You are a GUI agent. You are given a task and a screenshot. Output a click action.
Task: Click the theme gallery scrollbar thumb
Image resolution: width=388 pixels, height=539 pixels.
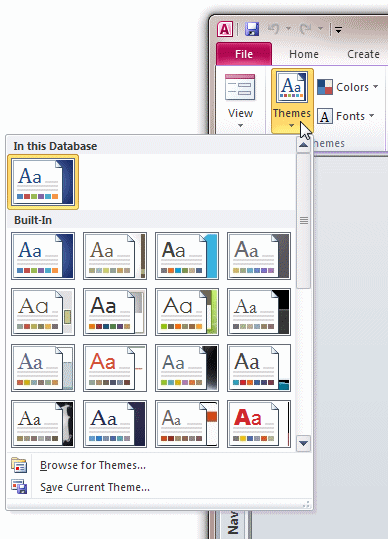coord(303,220)
